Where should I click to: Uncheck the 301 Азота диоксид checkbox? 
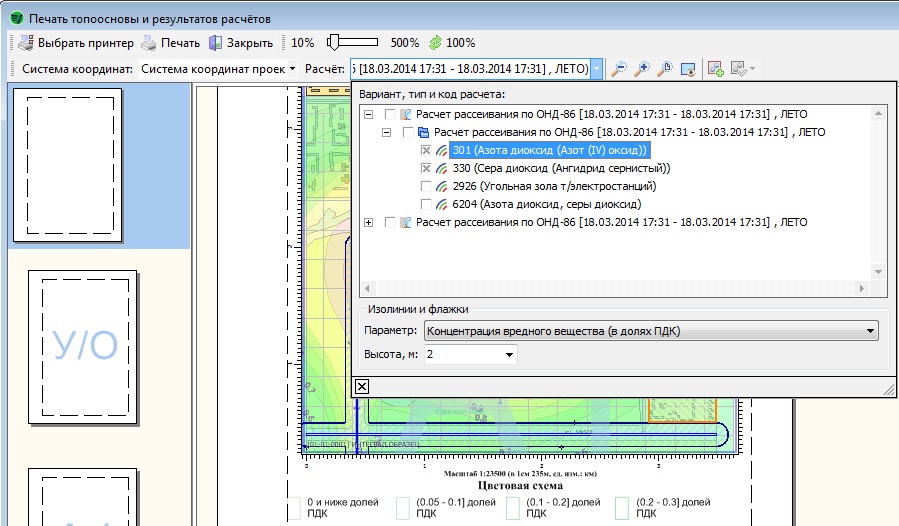(x=427, y=150)
